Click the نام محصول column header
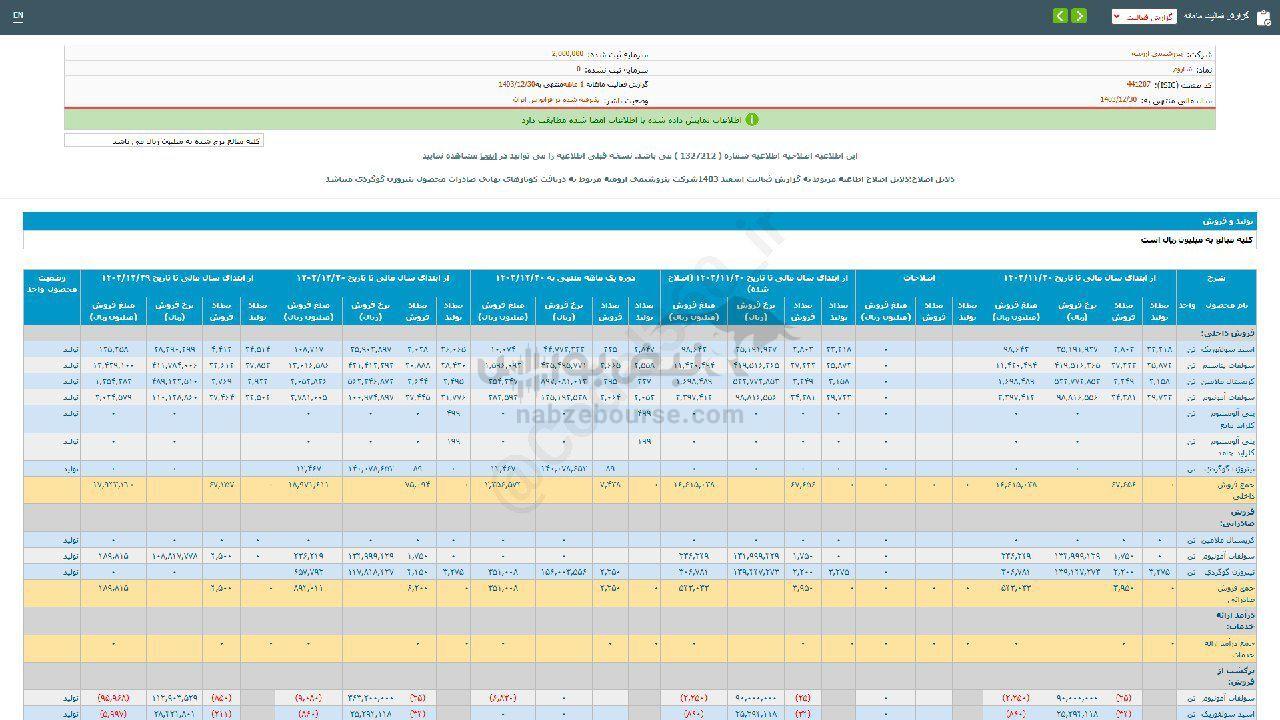This screenshot has height=720, width=1280. [x=1225, y=305]
